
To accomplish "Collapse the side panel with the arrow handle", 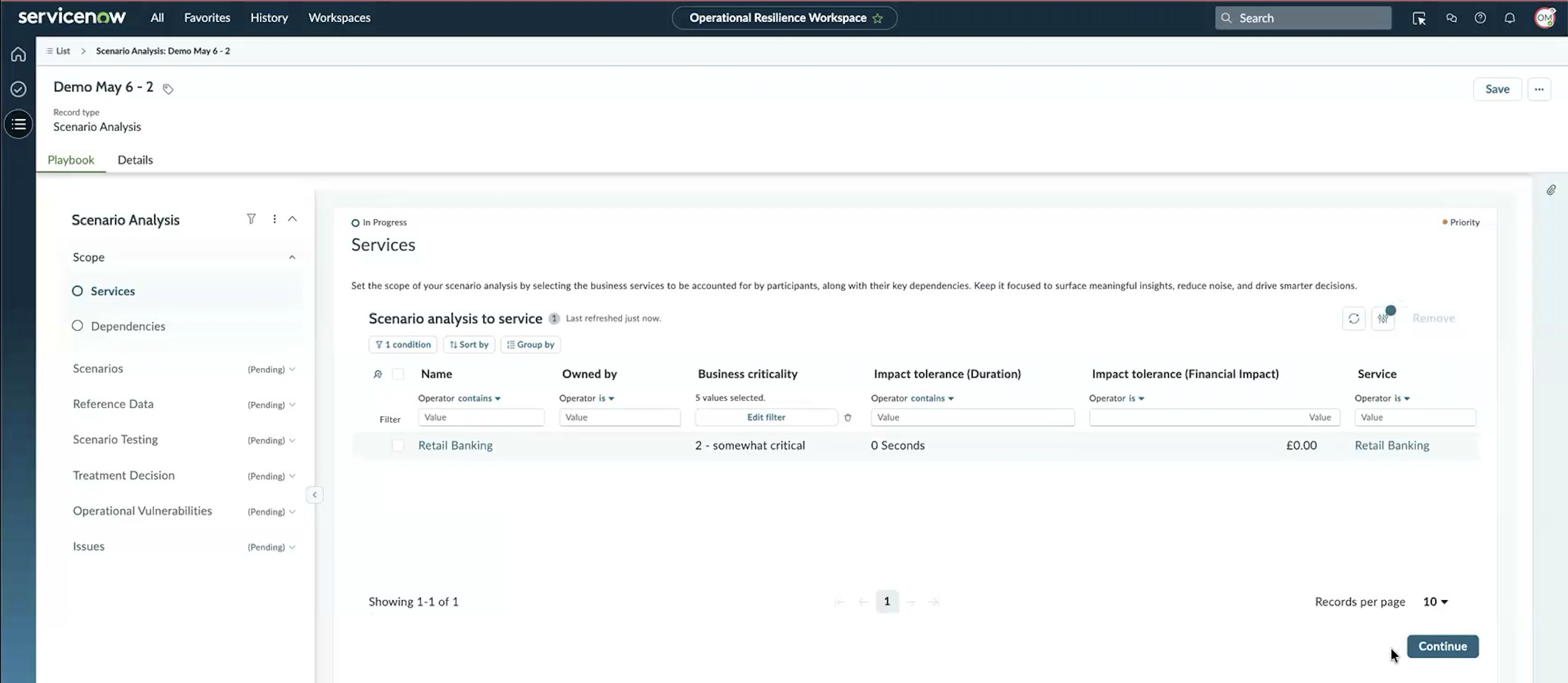I will point(315,495).
